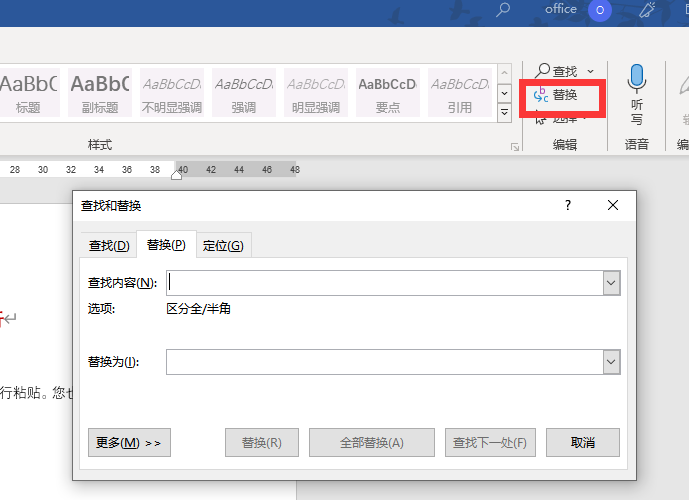Apply the 明显强调 style
The height and width of the screenshot is (500, 689).
(x=316, y=92)
